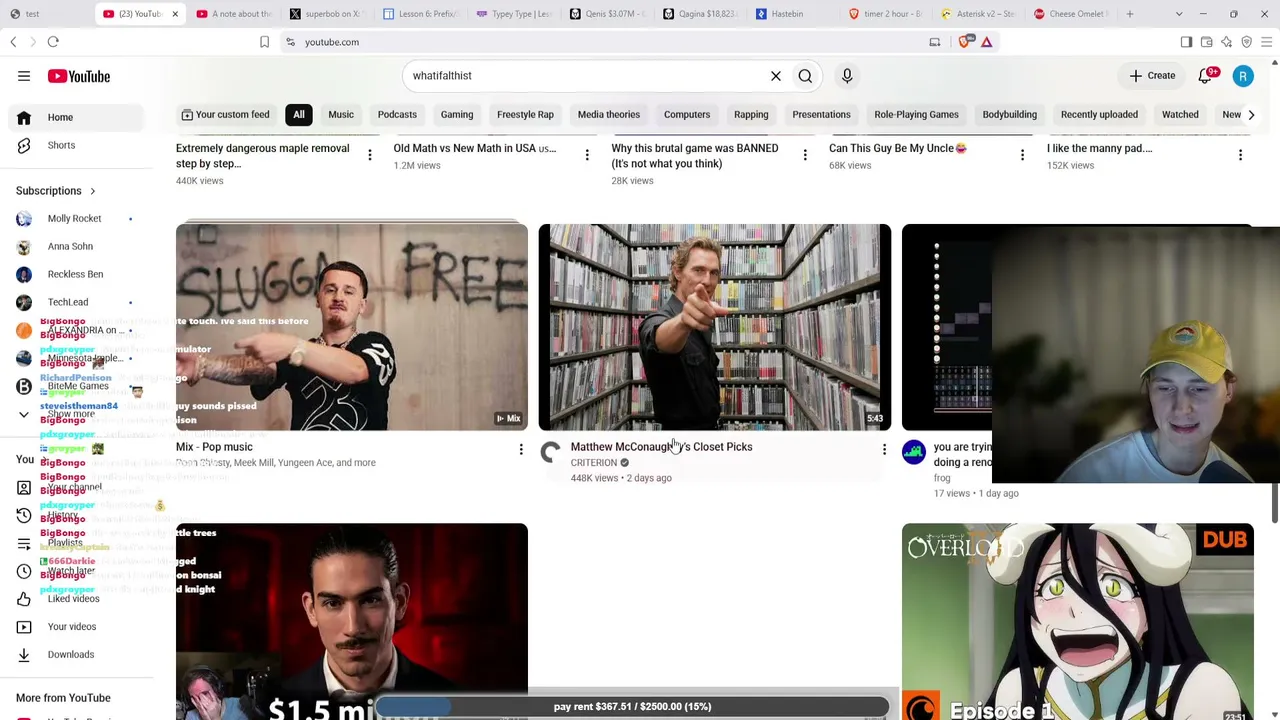Select the Music filter chip
The image size is (1280, 720).
(341, 115)
